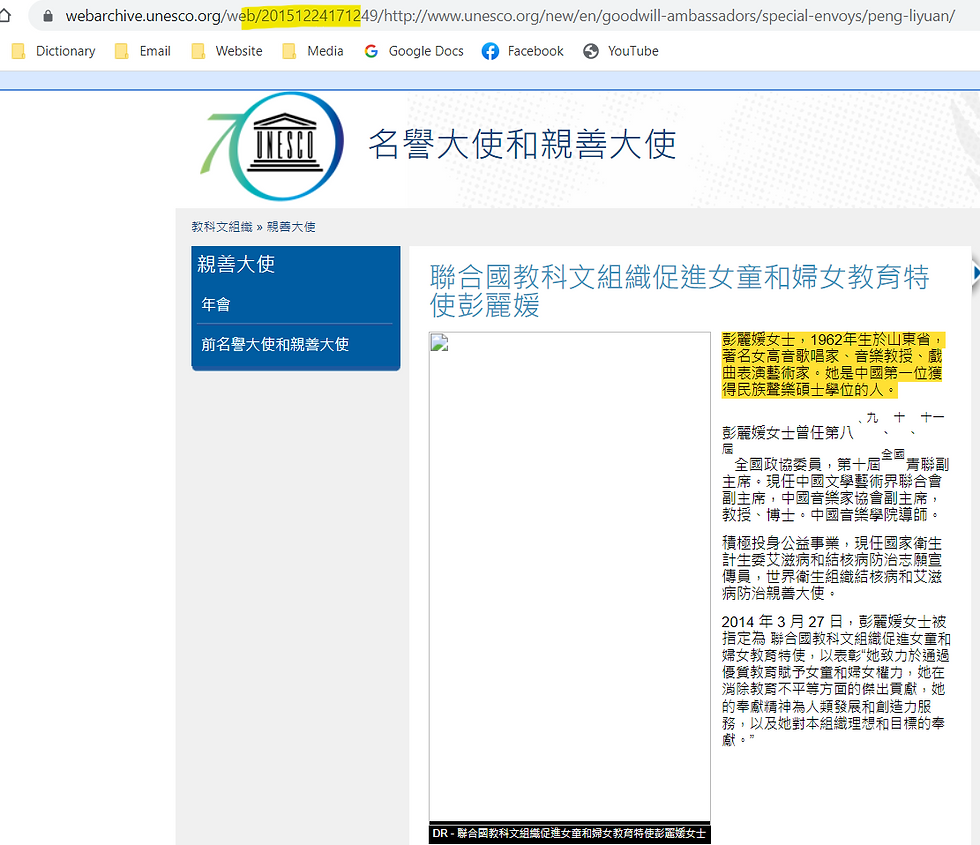Click the 教科文組織 breadcrumb link

[222, 227]
